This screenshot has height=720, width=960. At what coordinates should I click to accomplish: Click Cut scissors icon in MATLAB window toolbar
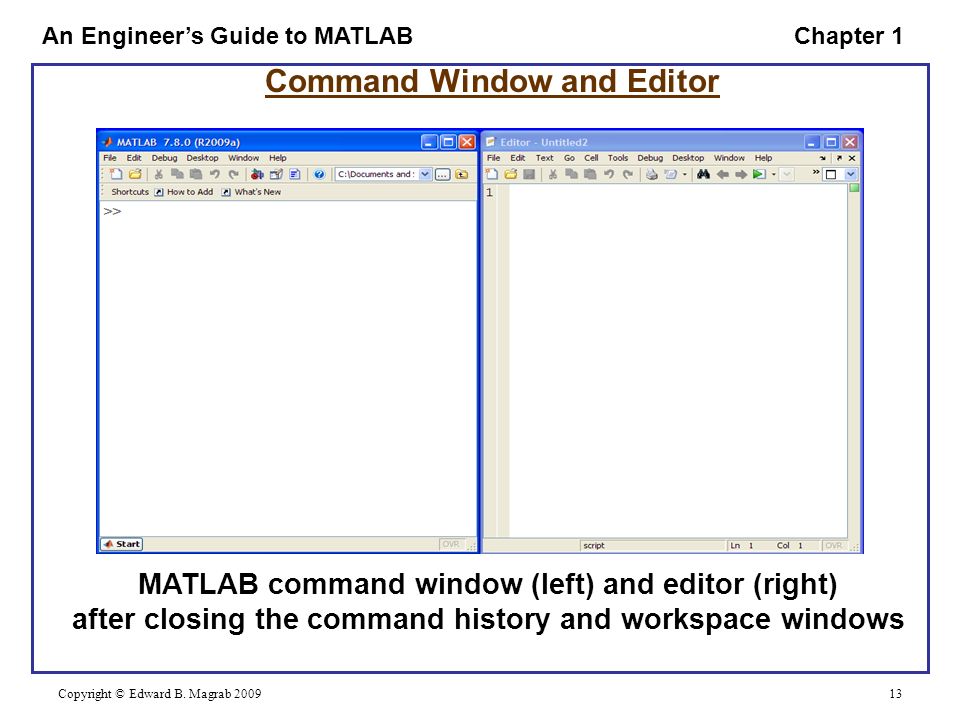159,174
